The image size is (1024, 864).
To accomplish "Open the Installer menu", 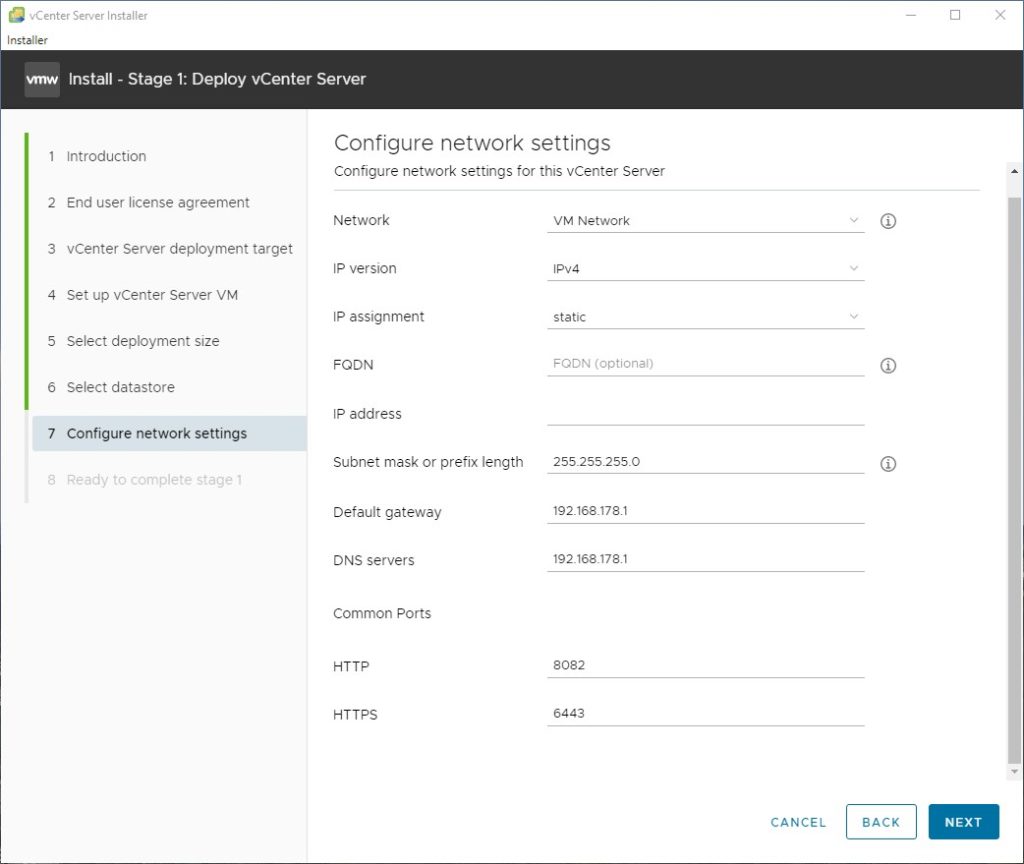I will pos(27,40).
